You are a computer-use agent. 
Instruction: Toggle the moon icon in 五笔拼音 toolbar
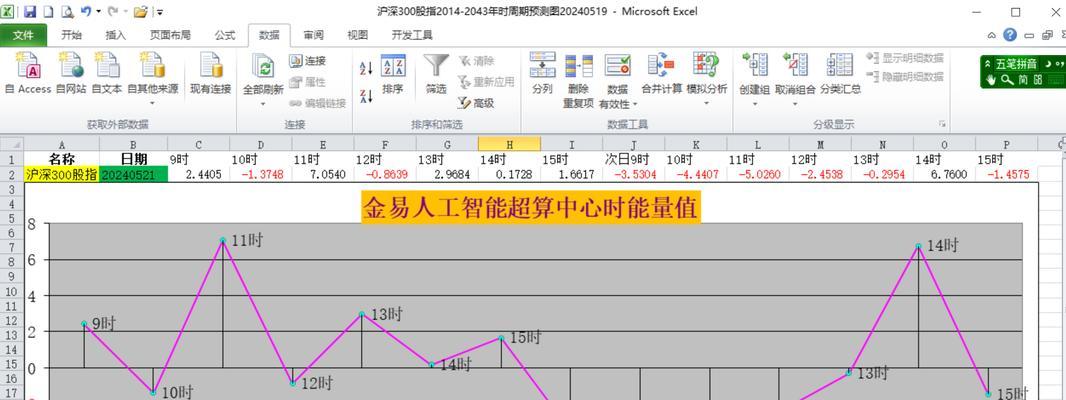tap(1048, 64)
